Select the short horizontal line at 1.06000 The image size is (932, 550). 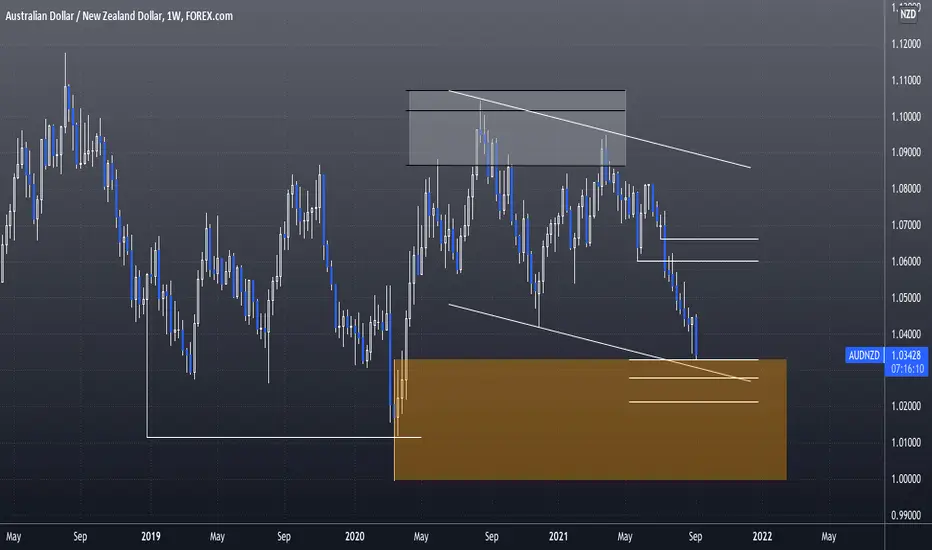697,260
